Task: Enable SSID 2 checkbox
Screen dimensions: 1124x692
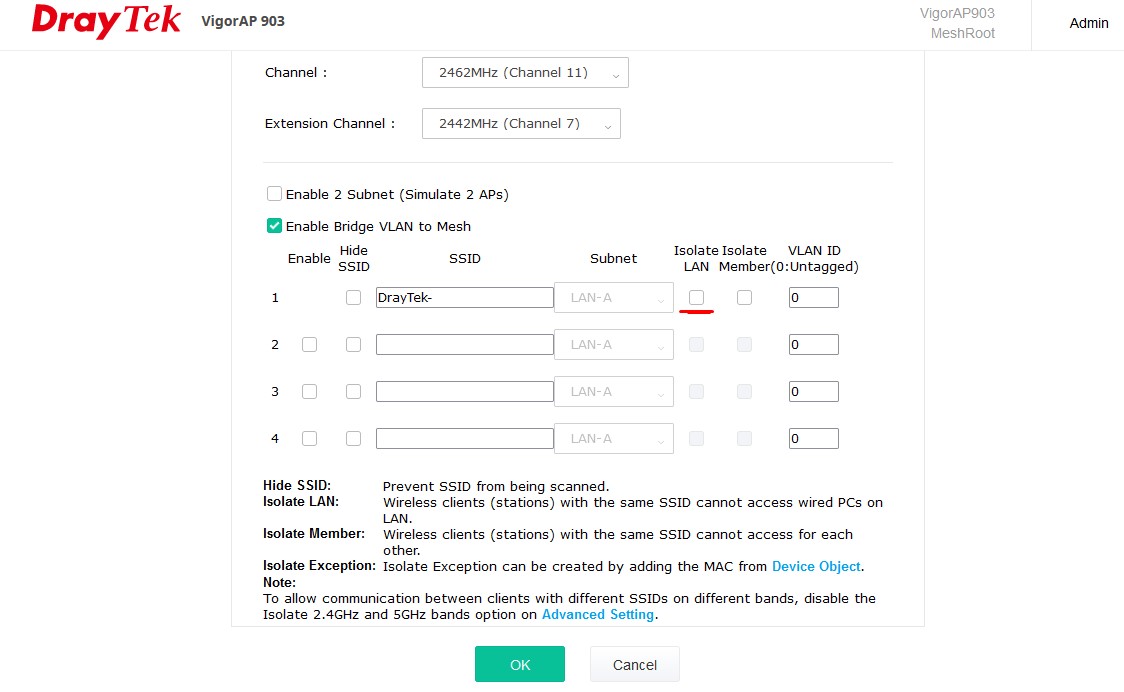Action: click(309, 345)
